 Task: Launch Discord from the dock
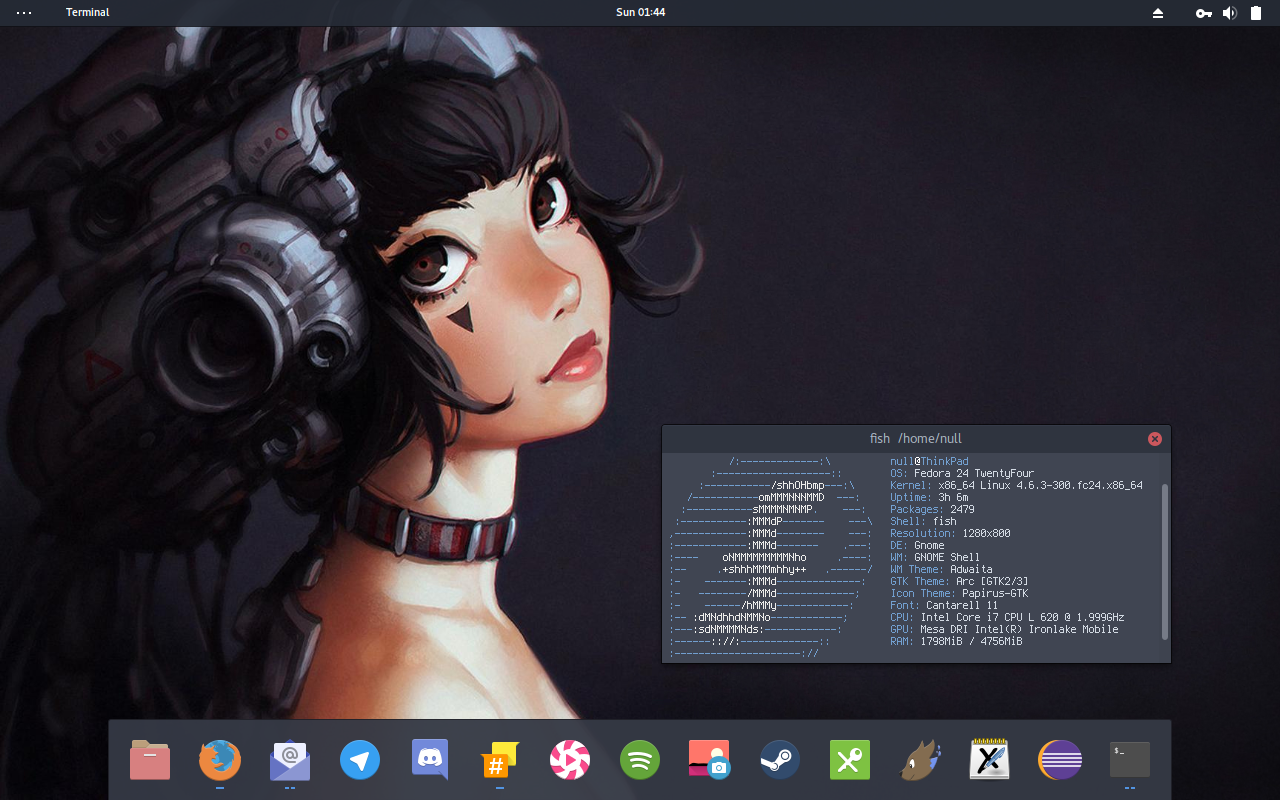tap(430, 760)
